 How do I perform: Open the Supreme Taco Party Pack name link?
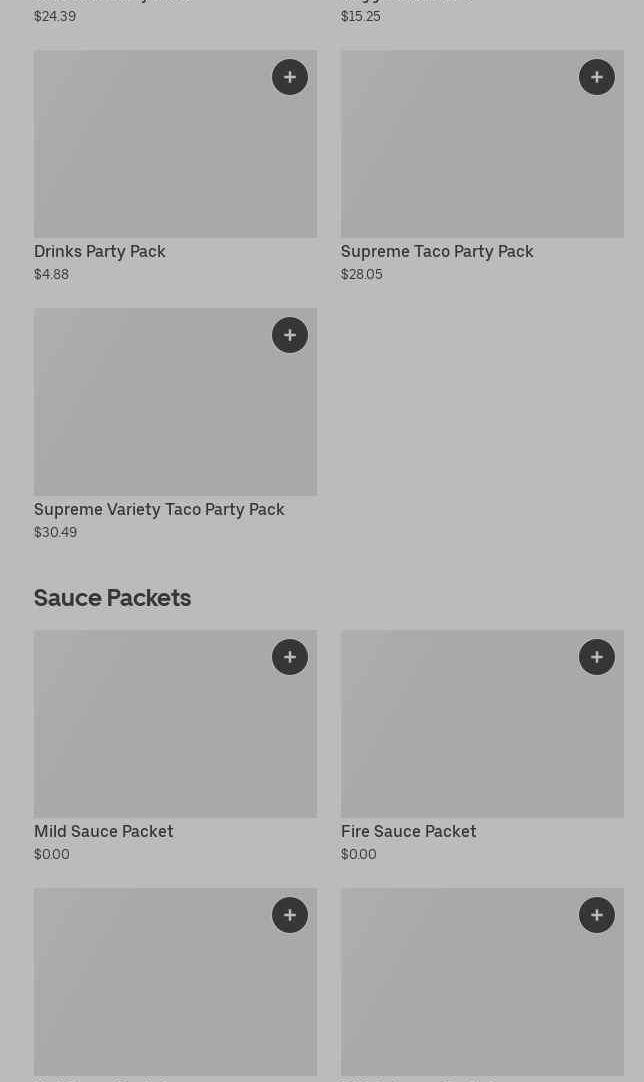[437, 252]
